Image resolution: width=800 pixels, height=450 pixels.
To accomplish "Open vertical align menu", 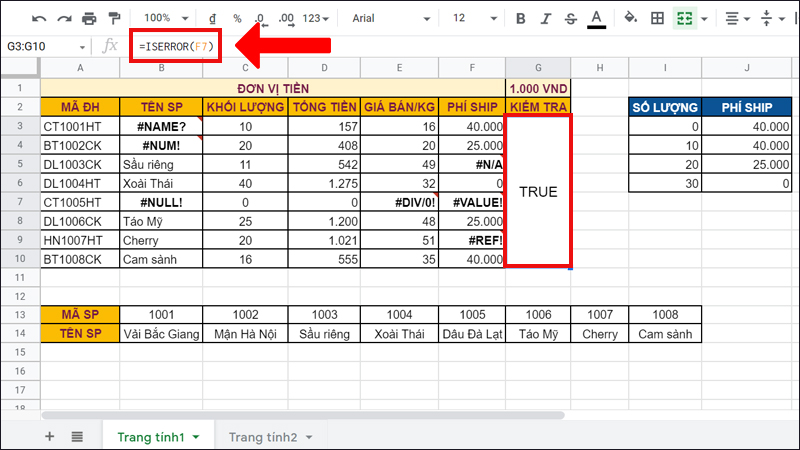I will [772, 19].
